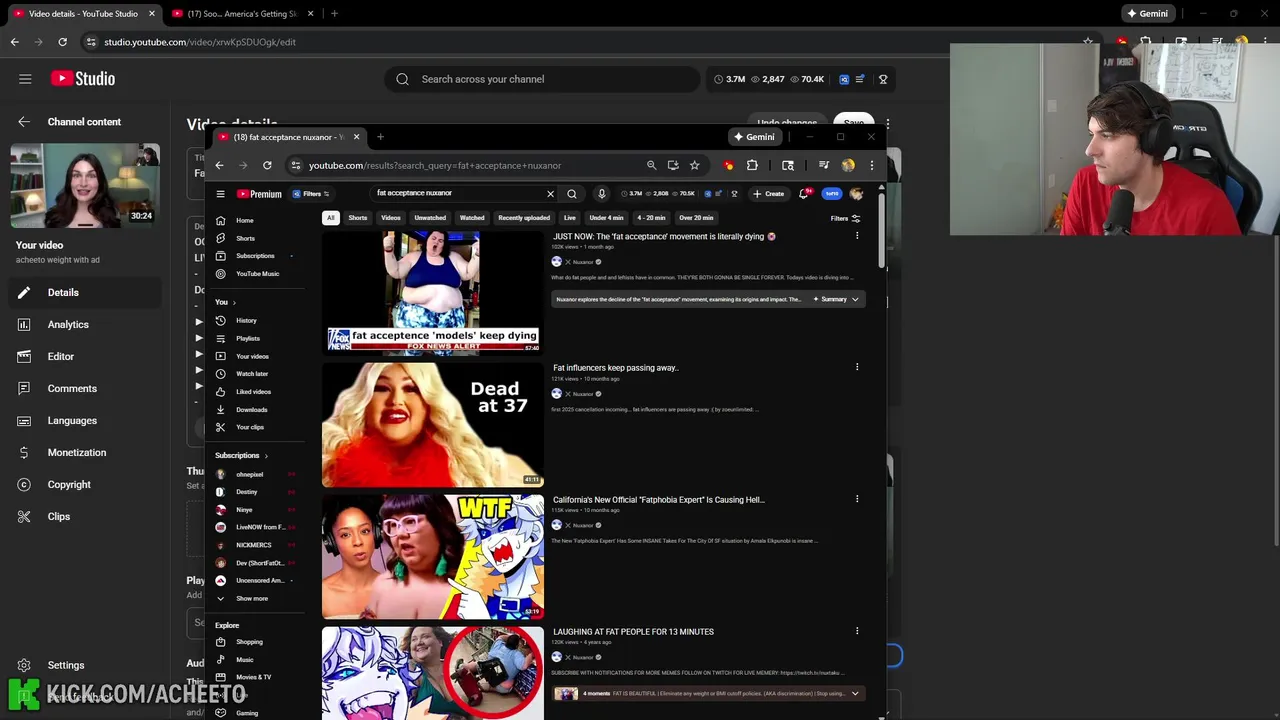
Task: Open Analytics in YouTube Studio sidebar
Action: 68,324
